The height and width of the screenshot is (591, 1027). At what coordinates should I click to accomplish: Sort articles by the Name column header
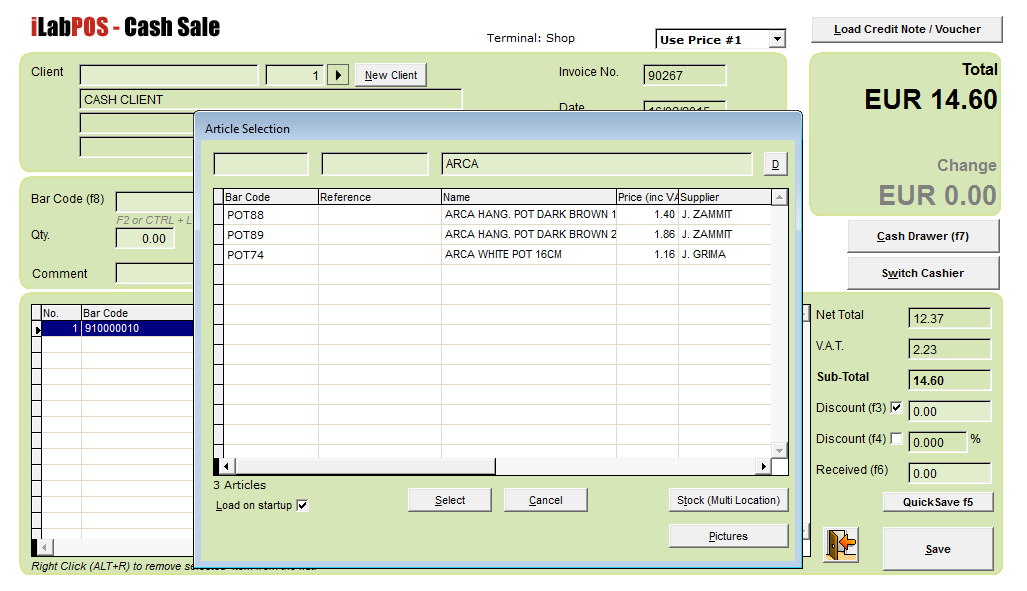point(528,197)
